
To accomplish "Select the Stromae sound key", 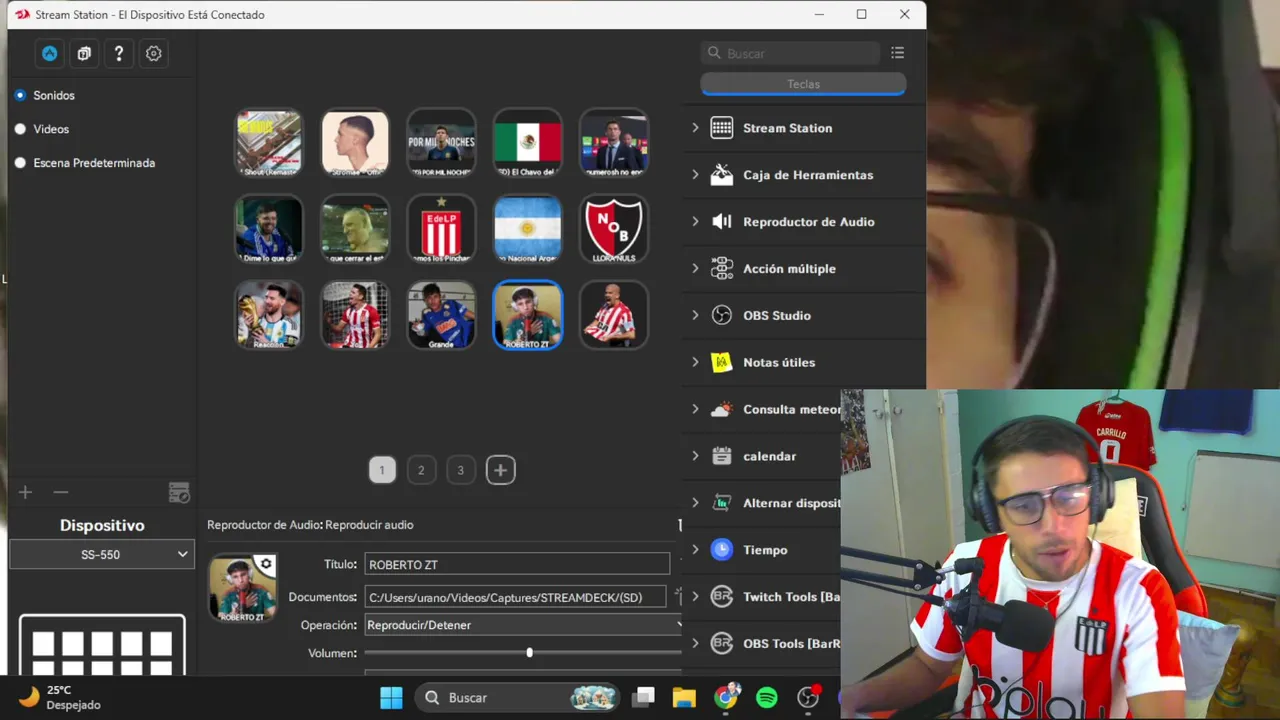I will pos(355,143).
